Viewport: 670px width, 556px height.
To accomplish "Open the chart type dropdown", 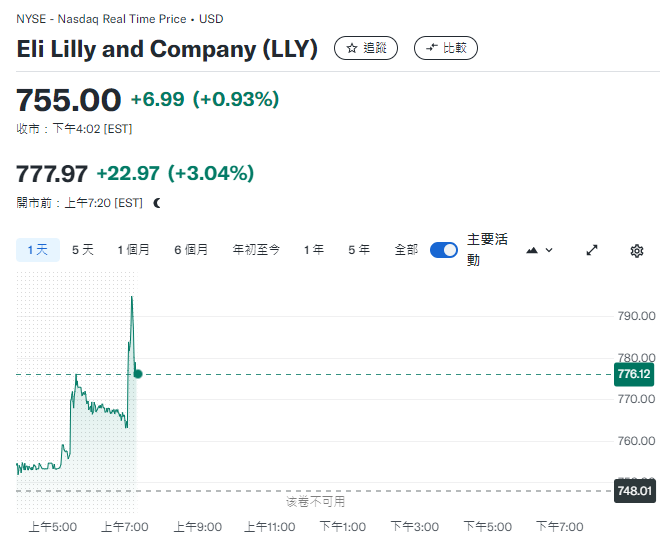I will 539,250.
